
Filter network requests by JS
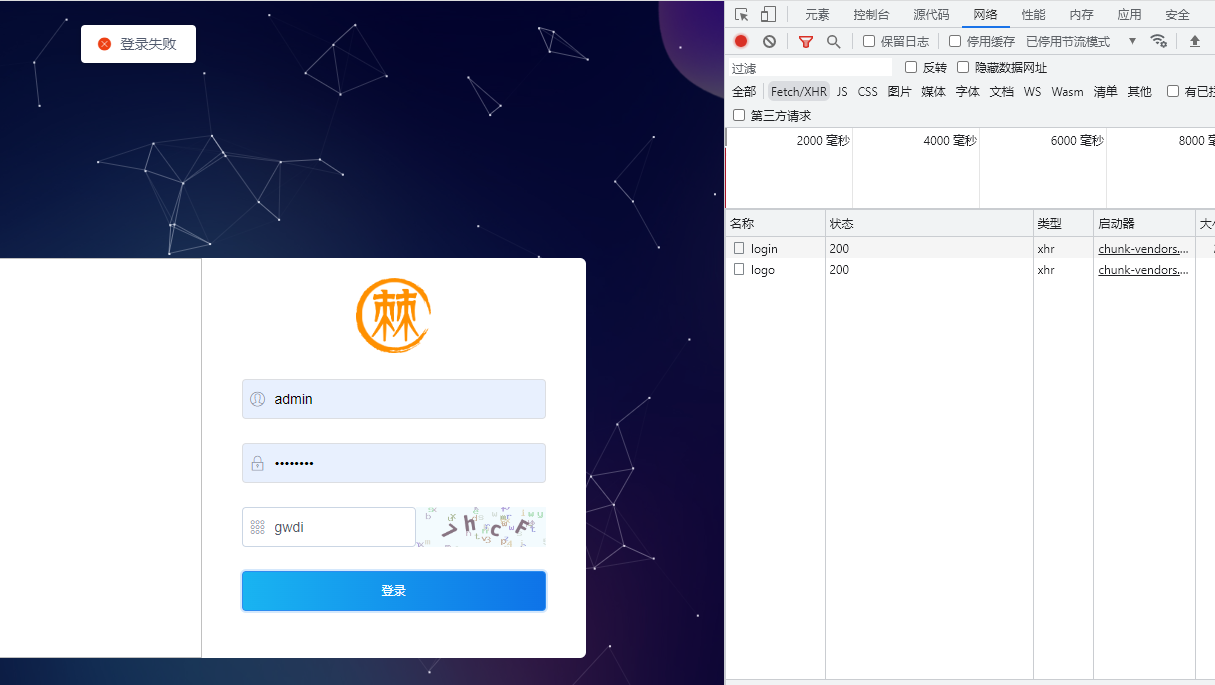tap(842, 91)
